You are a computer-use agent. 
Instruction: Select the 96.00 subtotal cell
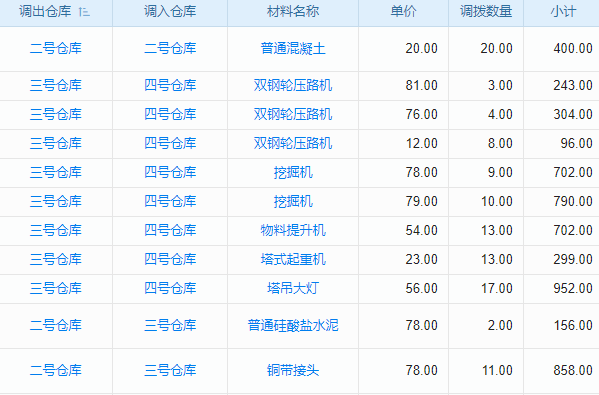click(576, 143)
